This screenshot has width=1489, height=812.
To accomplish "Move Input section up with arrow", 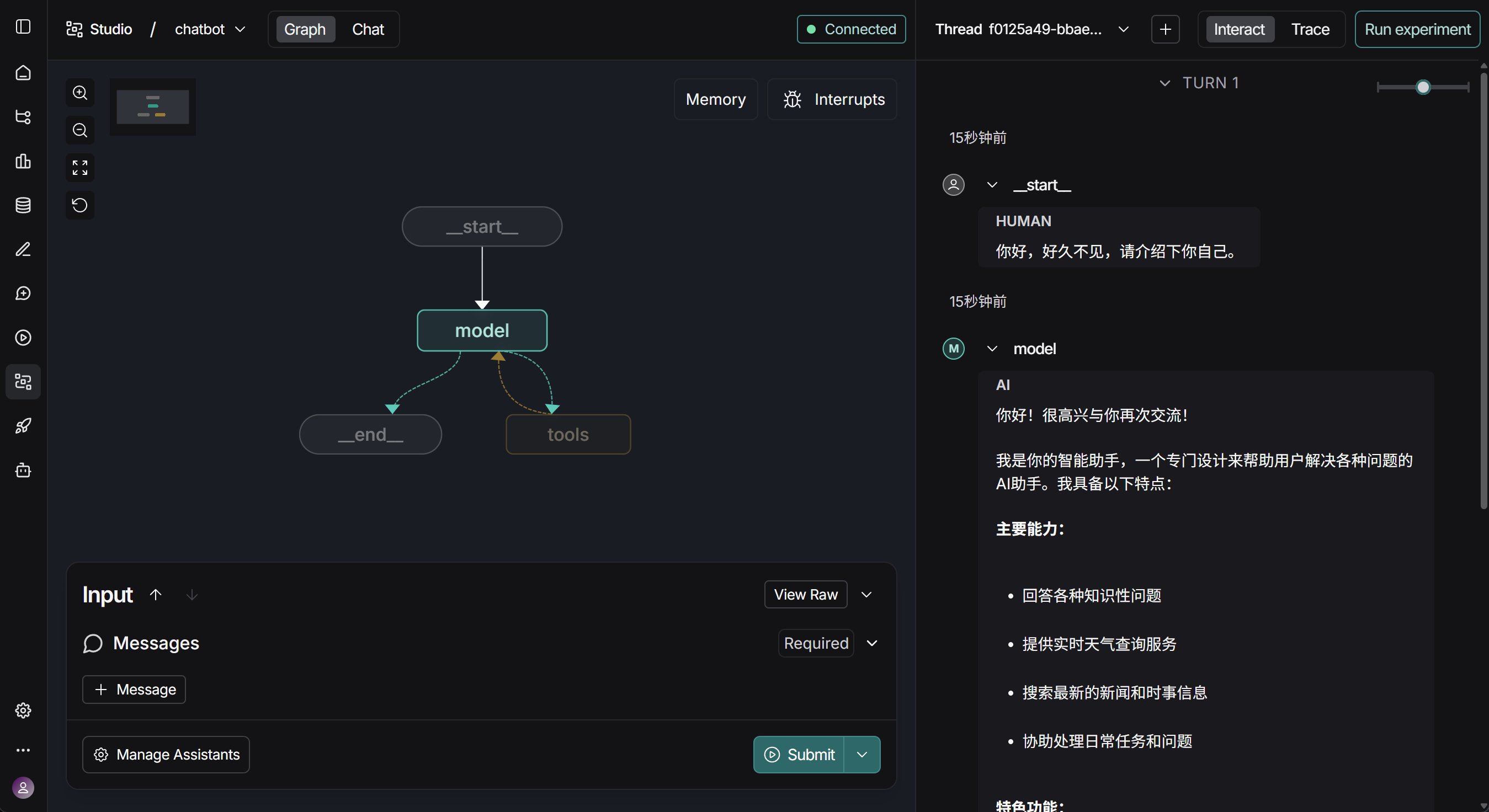I will 156,595.
